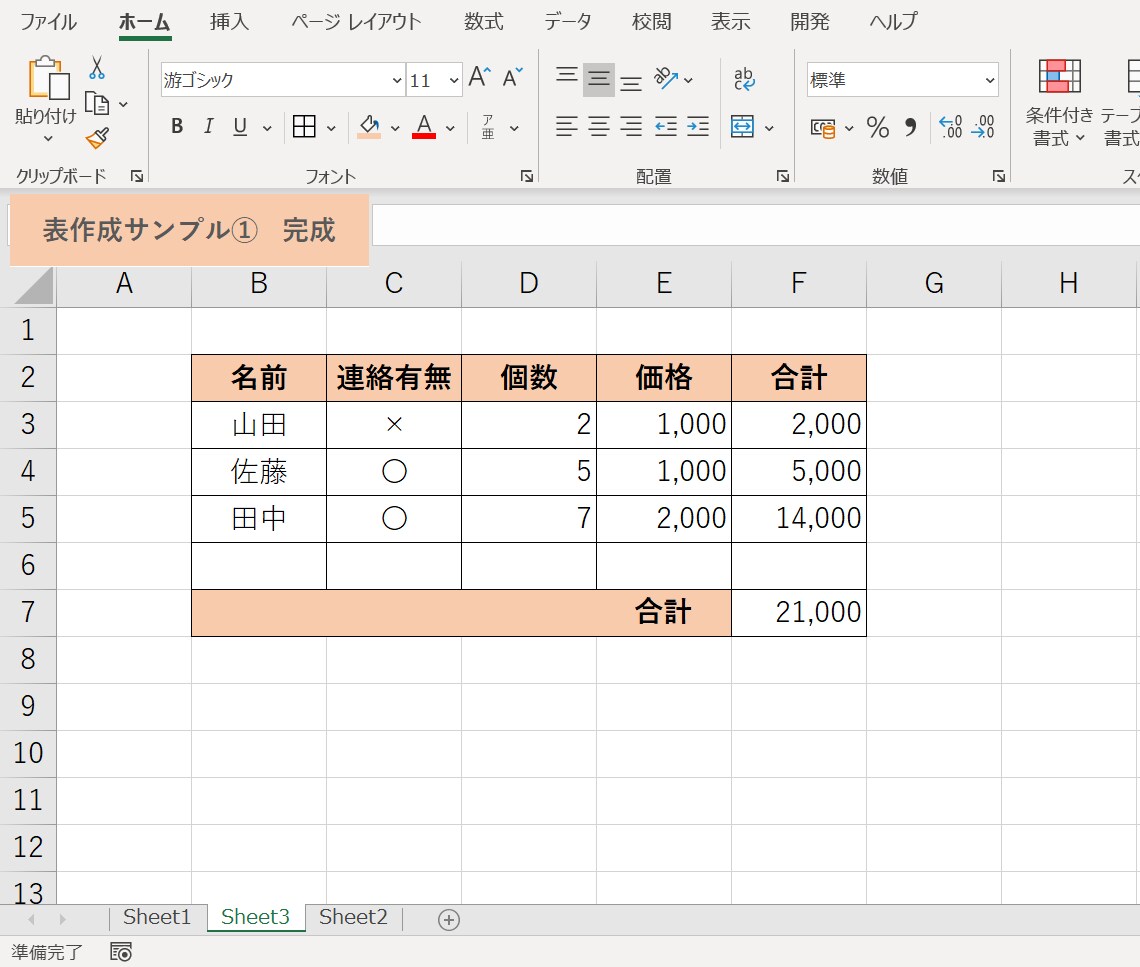Open the 校閲 tab
The height and width of the screenshot is (967, 1140).
[651, 22]
